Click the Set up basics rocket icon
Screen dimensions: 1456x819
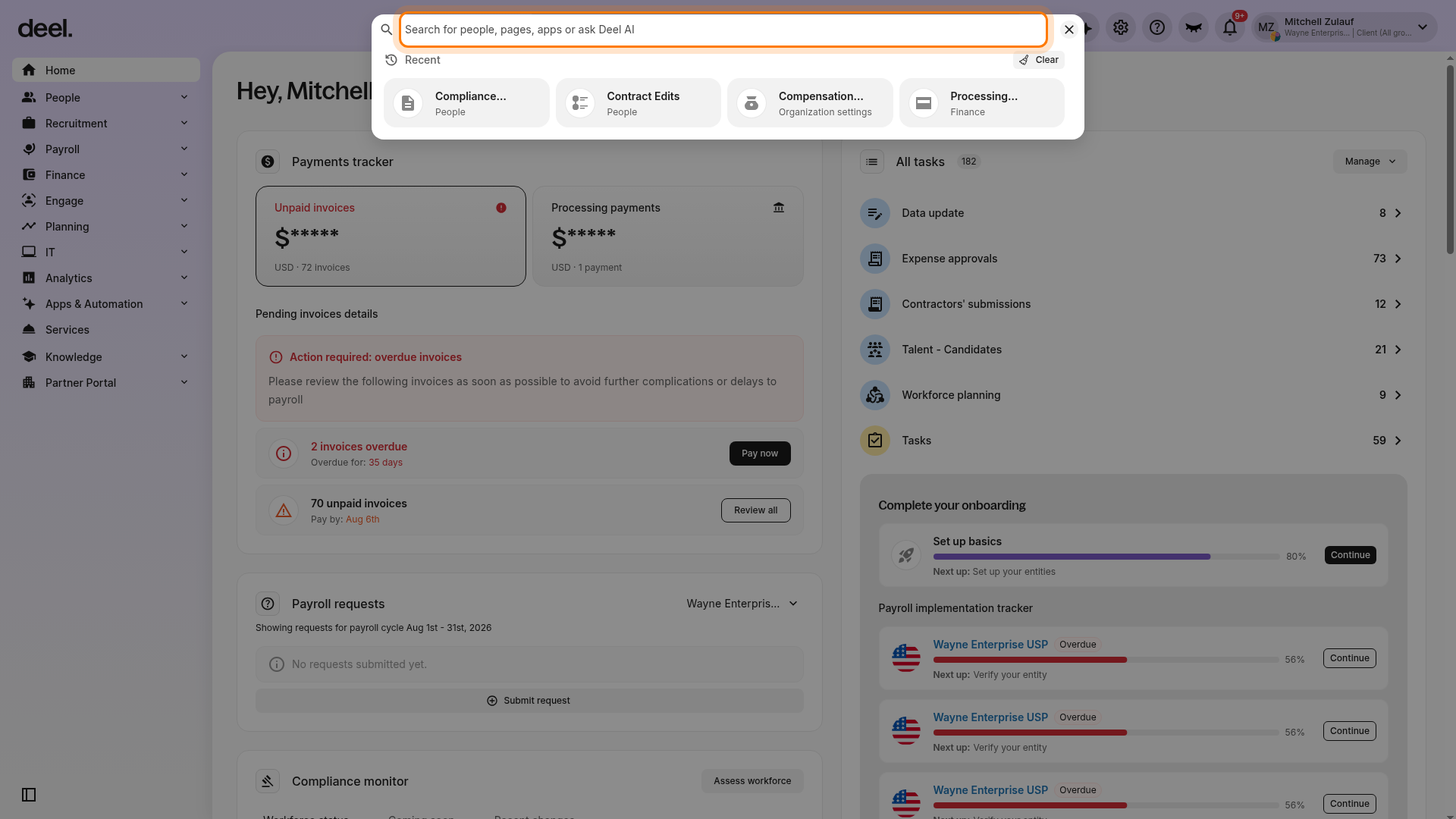tap(906, 555)
